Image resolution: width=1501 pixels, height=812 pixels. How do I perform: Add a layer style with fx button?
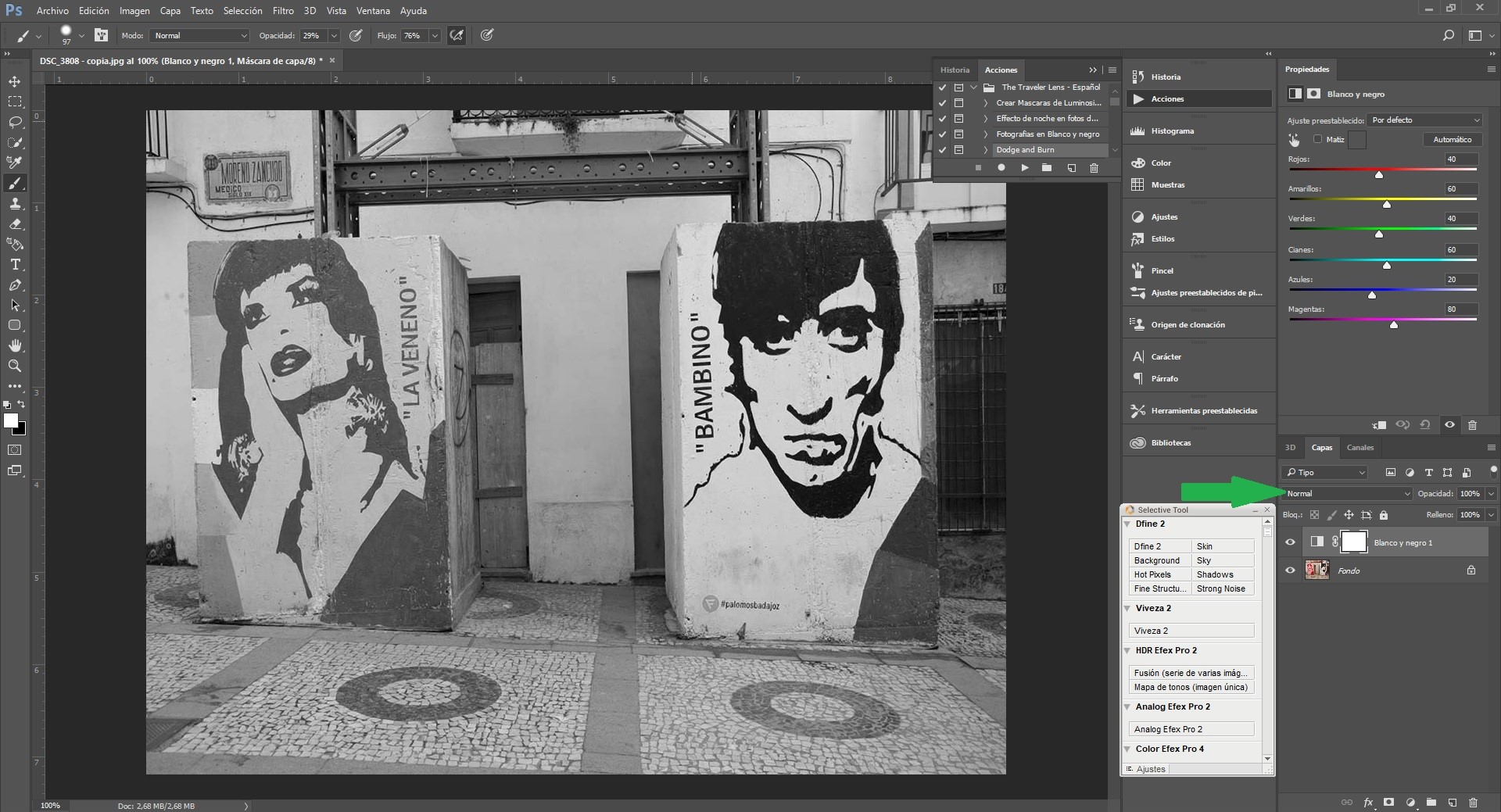click(1368, 803)
